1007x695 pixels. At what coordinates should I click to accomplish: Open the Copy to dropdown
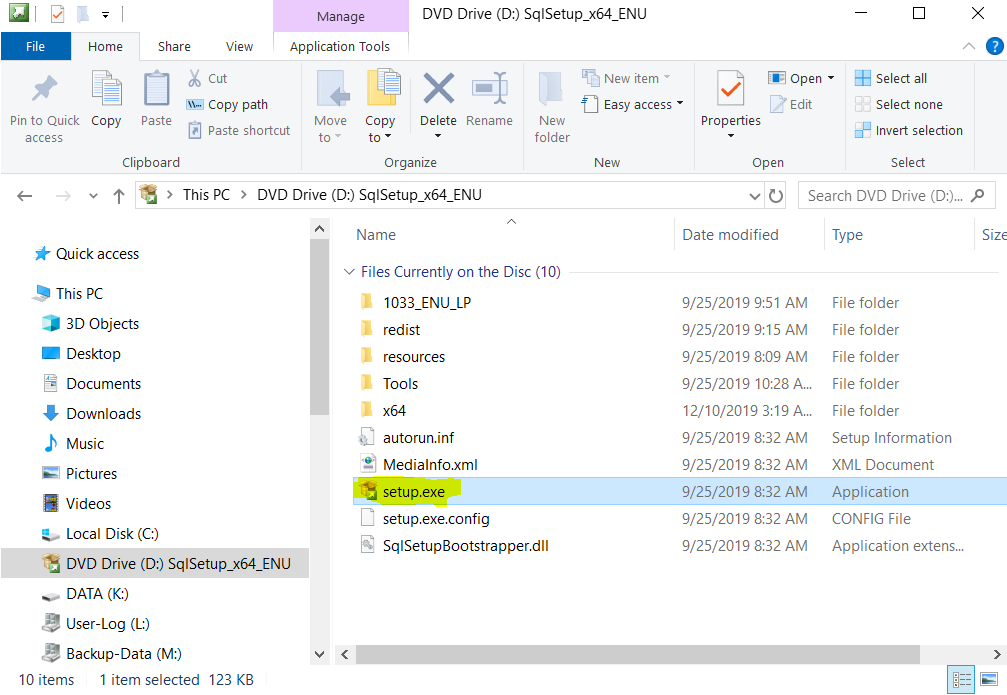[x=380, y=128]
